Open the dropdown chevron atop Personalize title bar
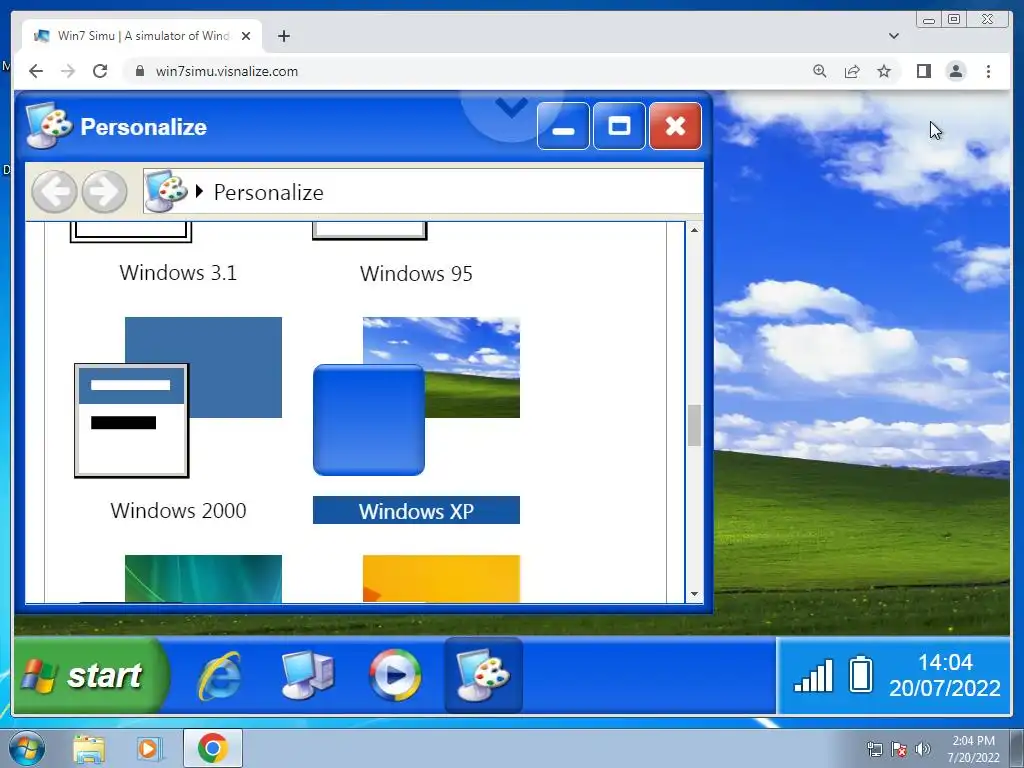Image resolution: width=1024 pixels, height=768 pixels. coord(511,106)
